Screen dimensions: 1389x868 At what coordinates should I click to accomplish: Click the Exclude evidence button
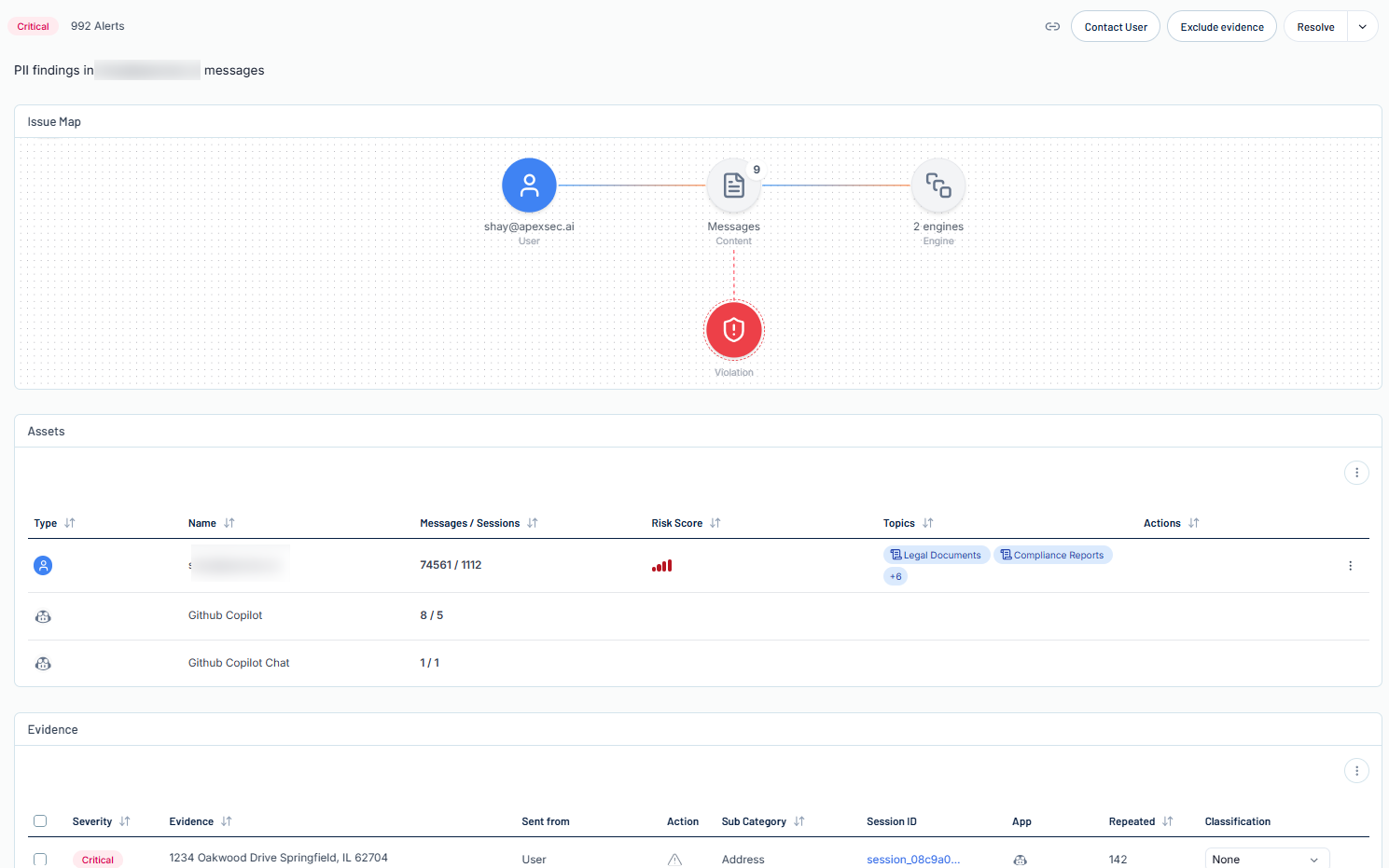coord(1221,27)
